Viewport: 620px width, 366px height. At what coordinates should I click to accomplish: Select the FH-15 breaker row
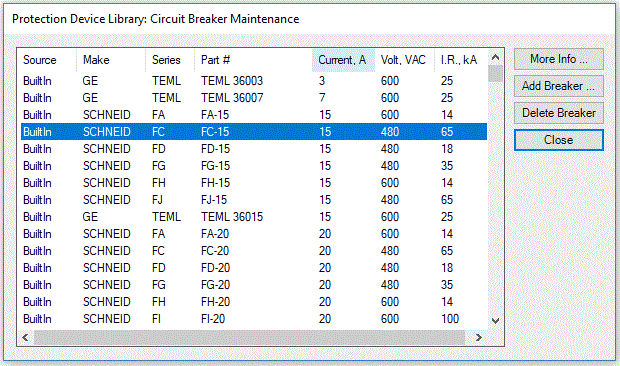tap(254, 183)
